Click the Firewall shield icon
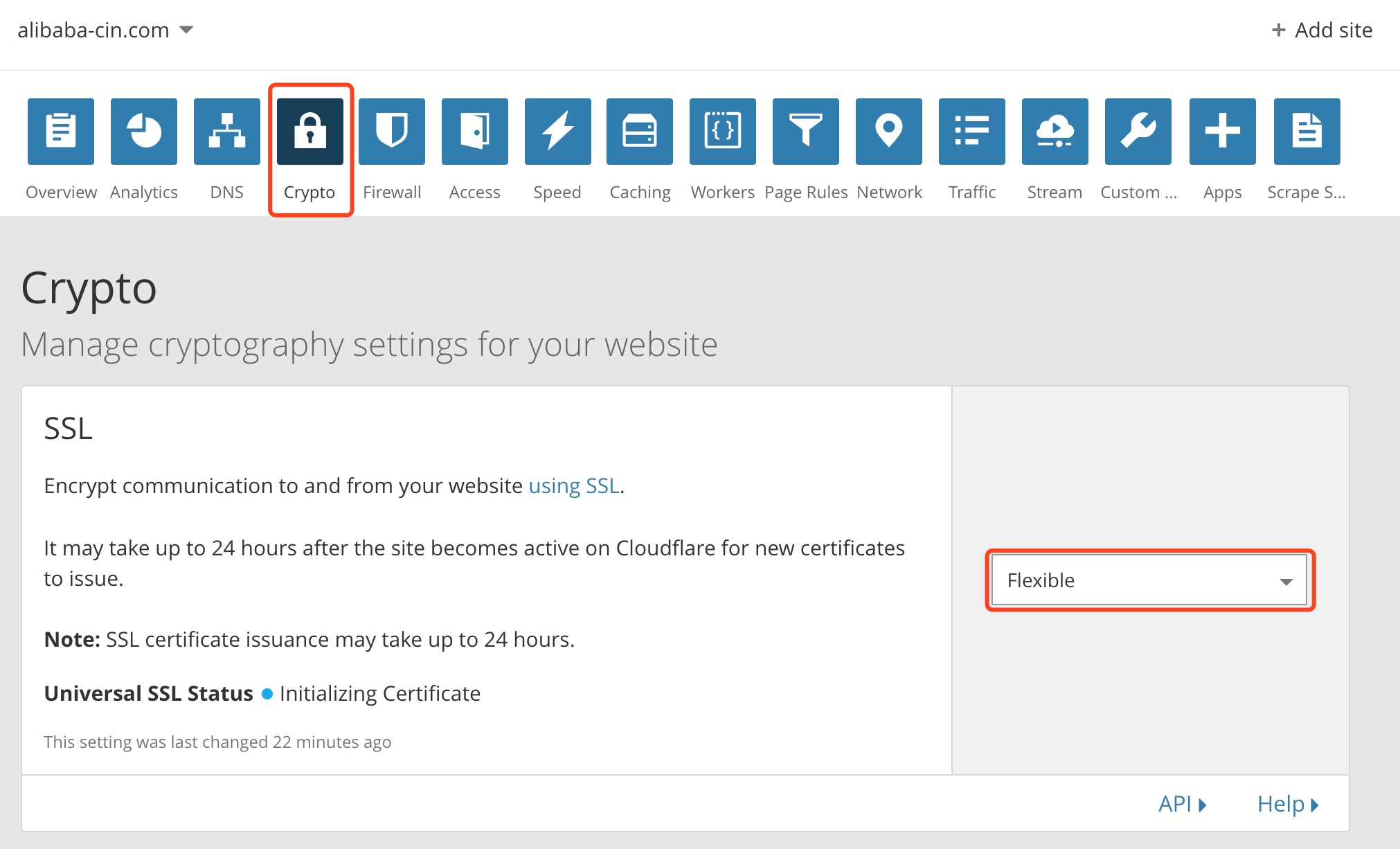1400x849 pixels. click(391, 131)
